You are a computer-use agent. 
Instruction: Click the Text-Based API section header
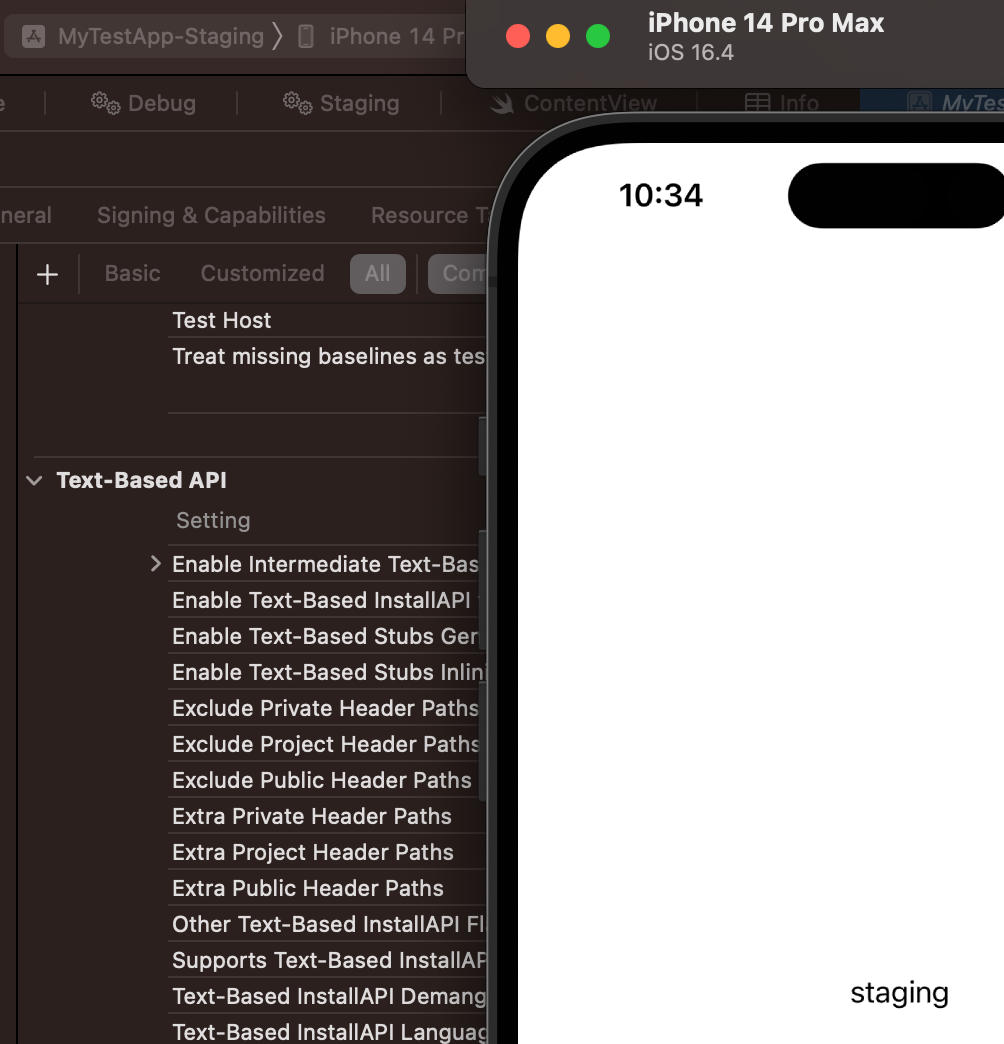pos(141,480)
